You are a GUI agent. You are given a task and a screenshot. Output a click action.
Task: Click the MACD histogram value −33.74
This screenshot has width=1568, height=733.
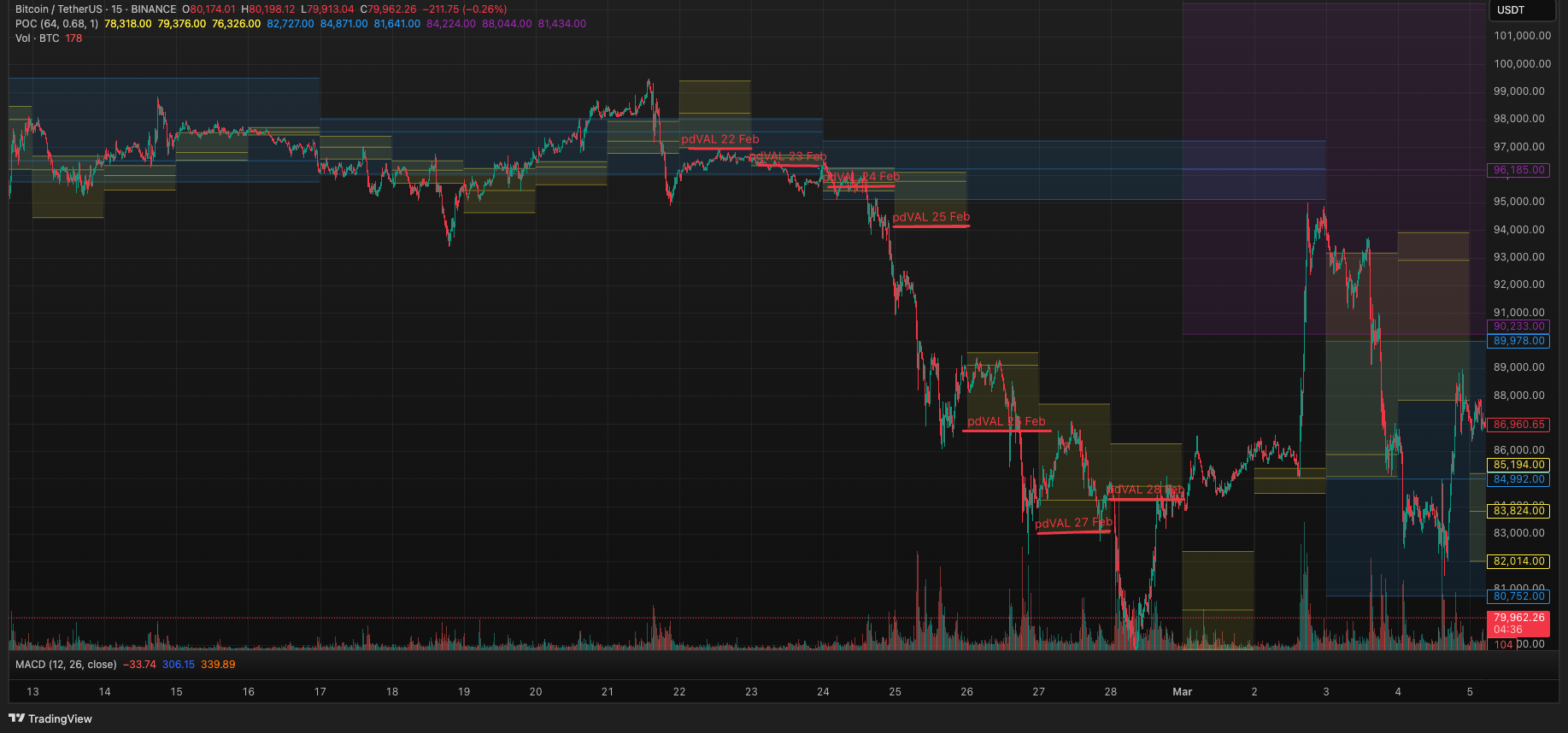point(139,665)
